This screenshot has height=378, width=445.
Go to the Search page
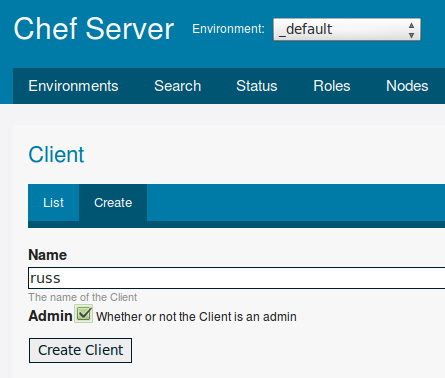point(178,86)
